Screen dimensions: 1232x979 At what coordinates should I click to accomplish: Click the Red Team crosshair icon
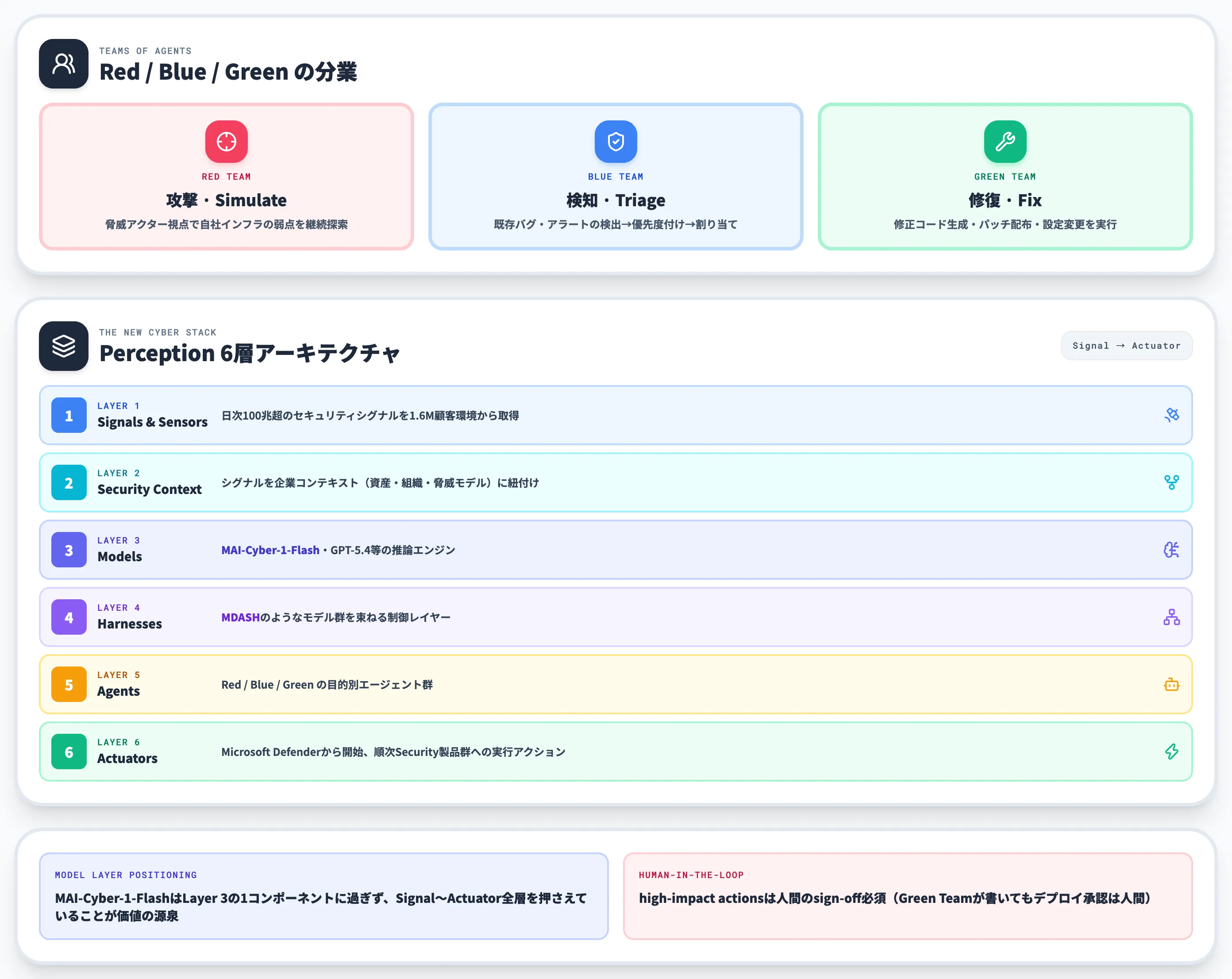point(226,141)
